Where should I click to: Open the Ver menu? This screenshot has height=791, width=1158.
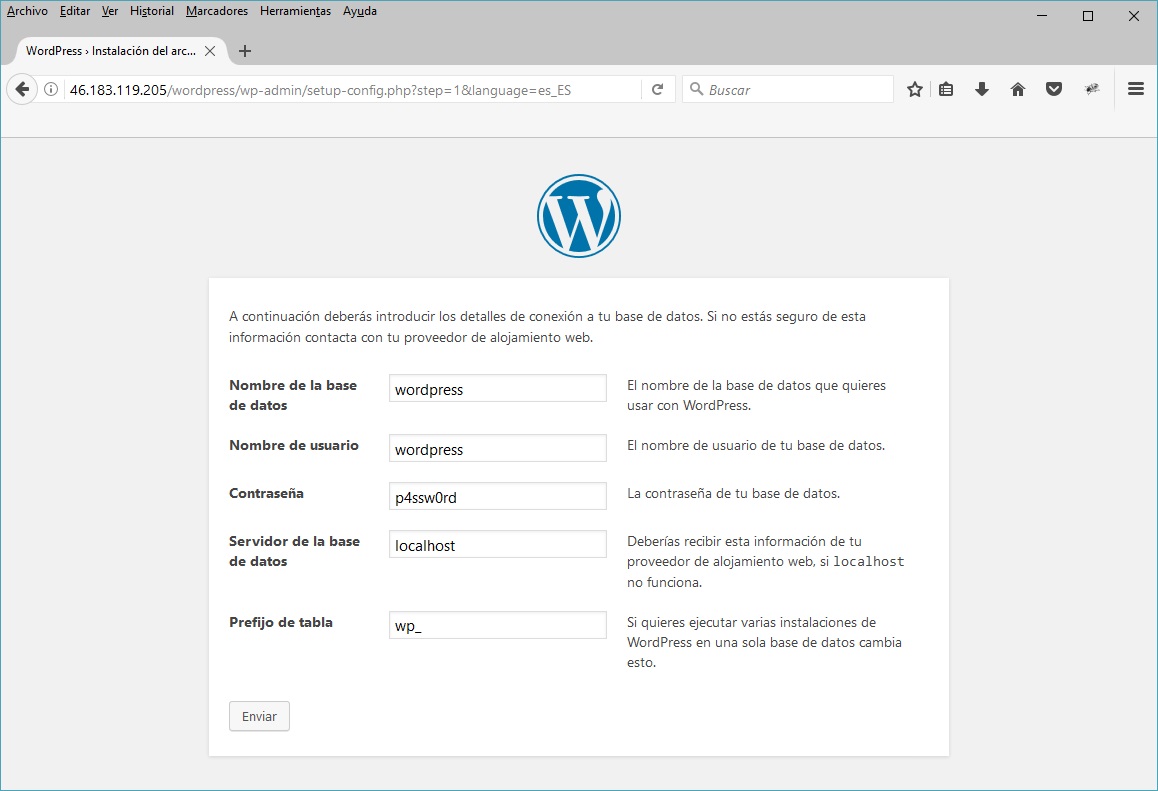110,11
